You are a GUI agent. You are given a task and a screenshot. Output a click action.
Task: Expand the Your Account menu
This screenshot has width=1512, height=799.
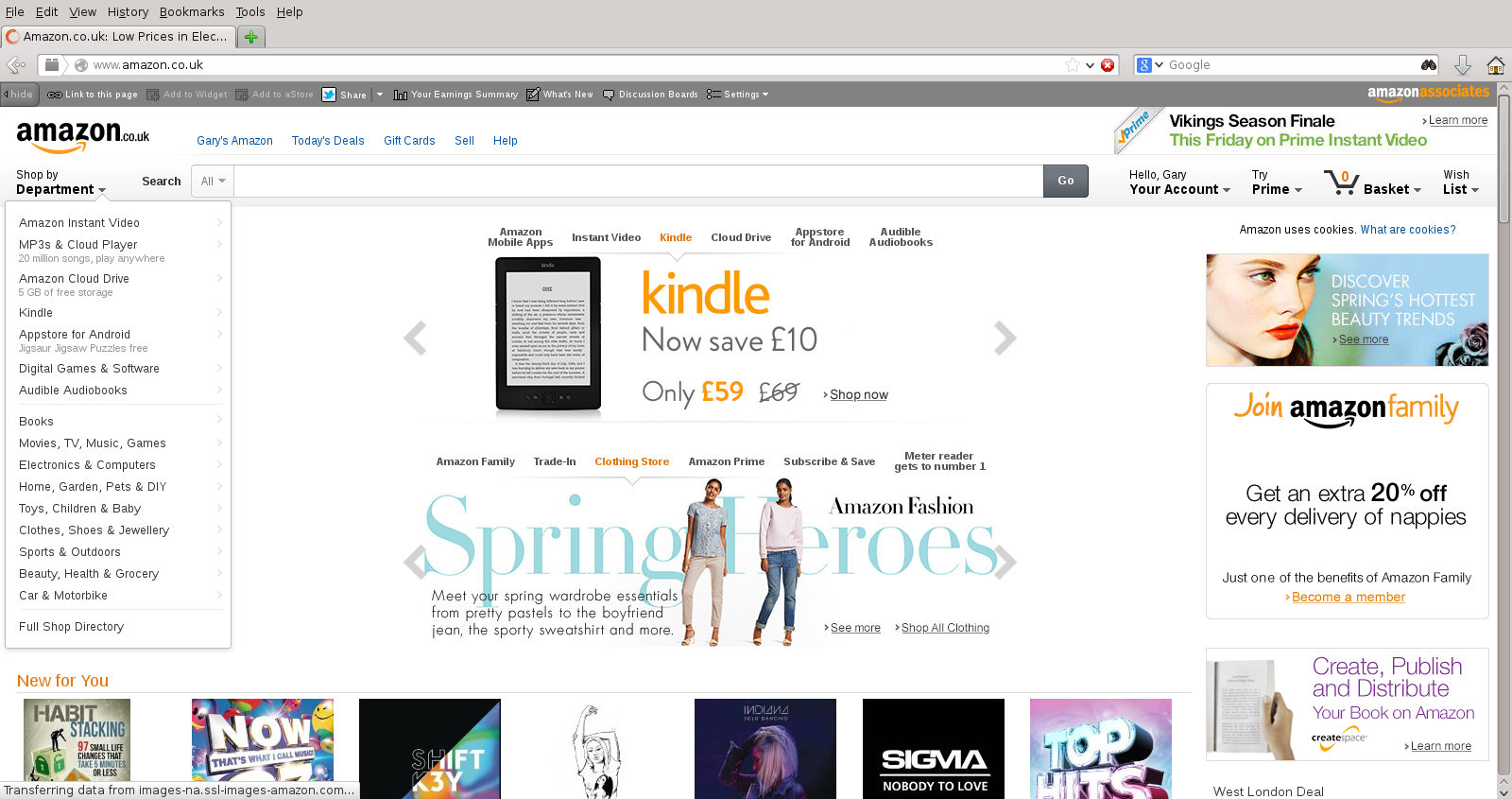coord(1179,182)
